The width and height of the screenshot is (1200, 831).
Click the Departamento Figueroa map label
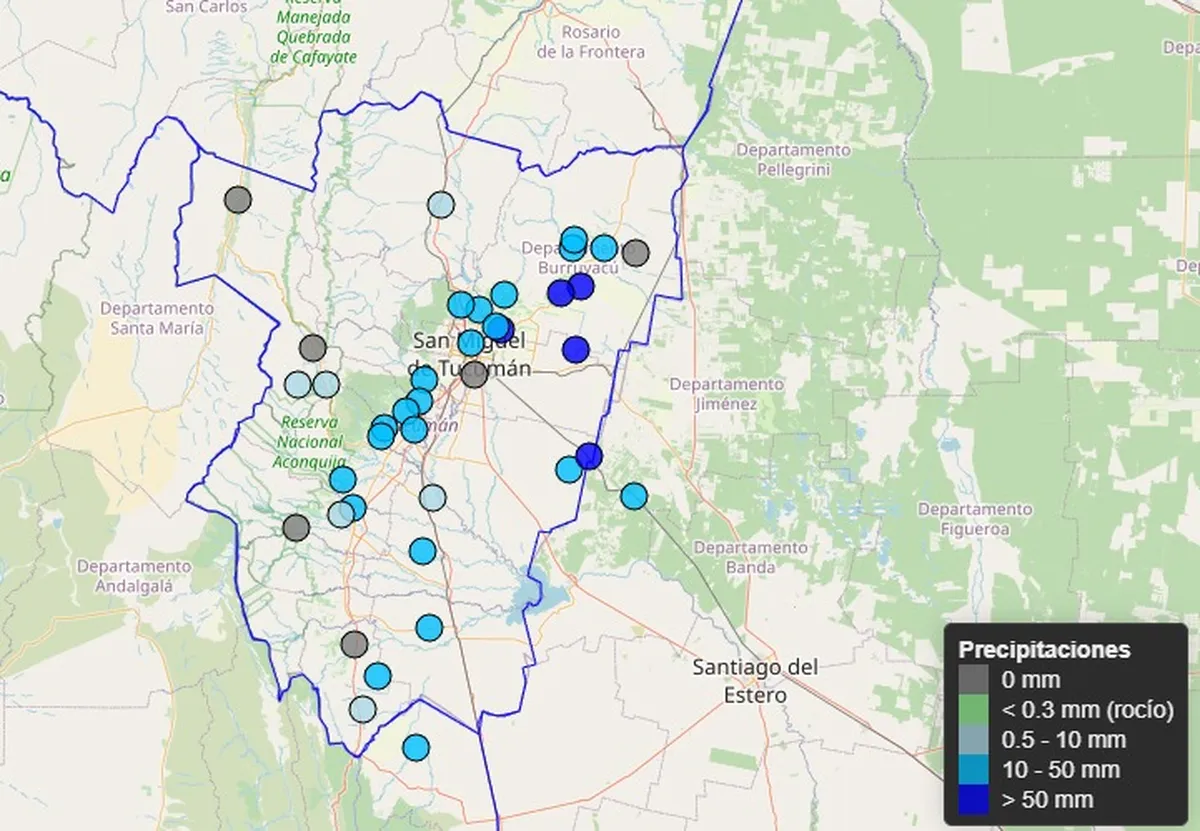coord(974,519)
